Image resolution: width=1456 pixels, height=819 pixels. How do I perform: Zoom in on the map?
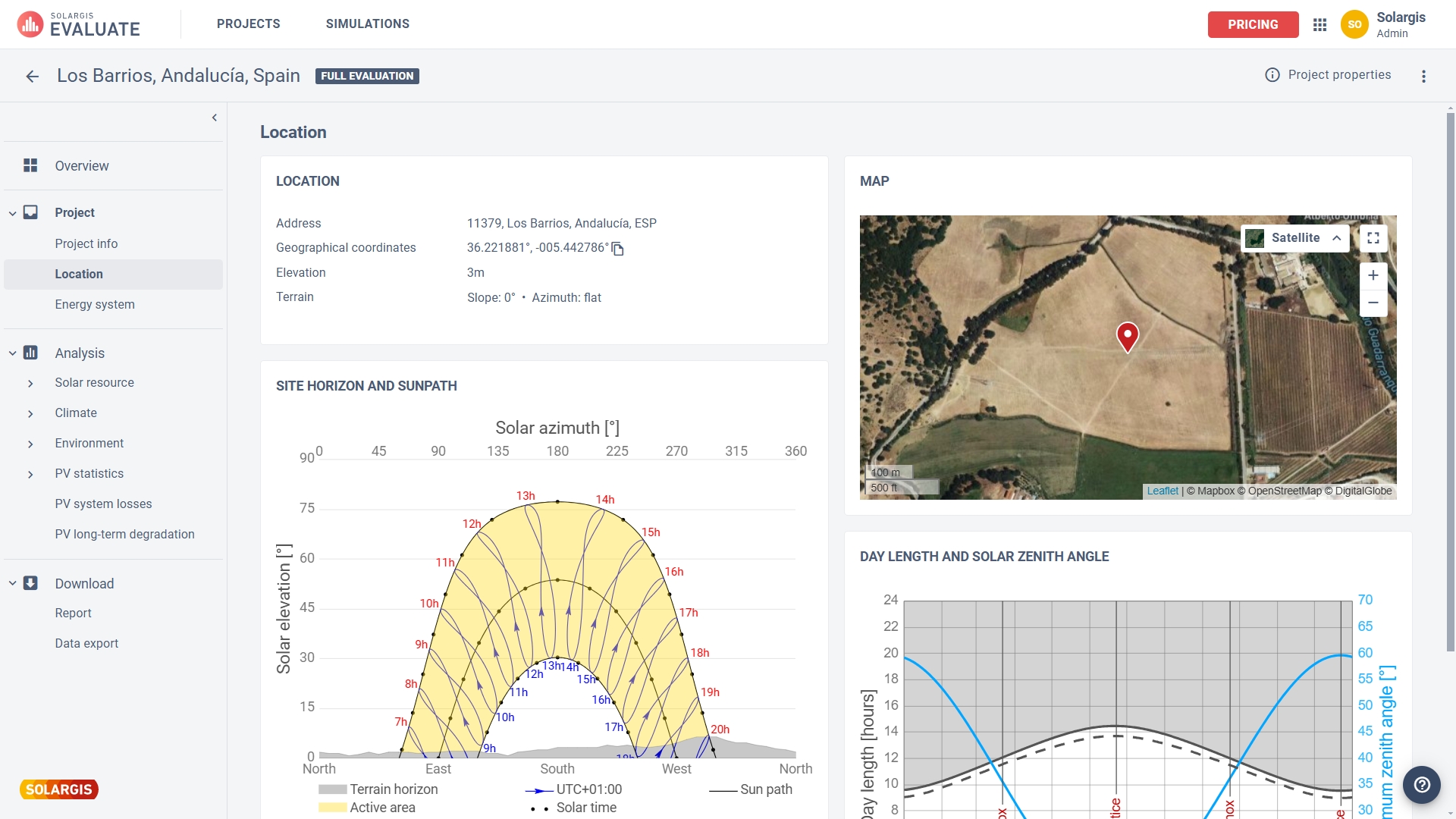click(x=1373, y=275)
